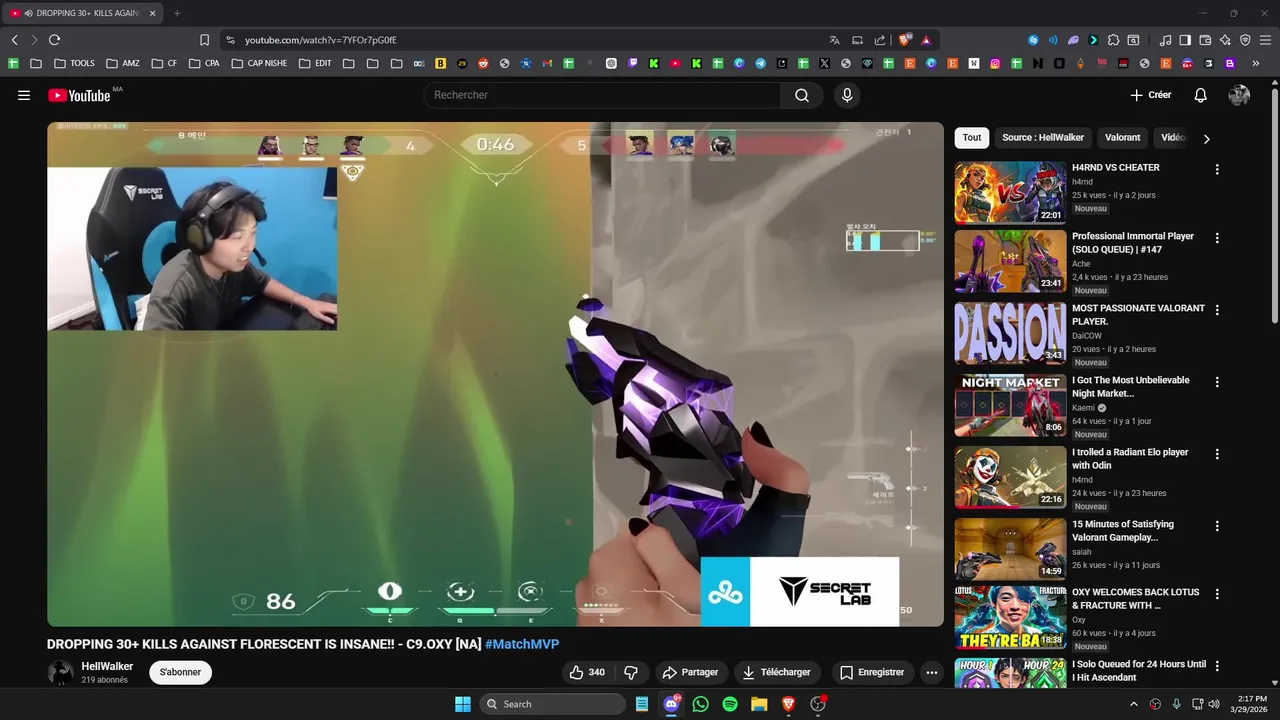Viewport: 1280px width, 720px height.
Task: Show more filter chips with the arrow
Action: [1207, 139]
